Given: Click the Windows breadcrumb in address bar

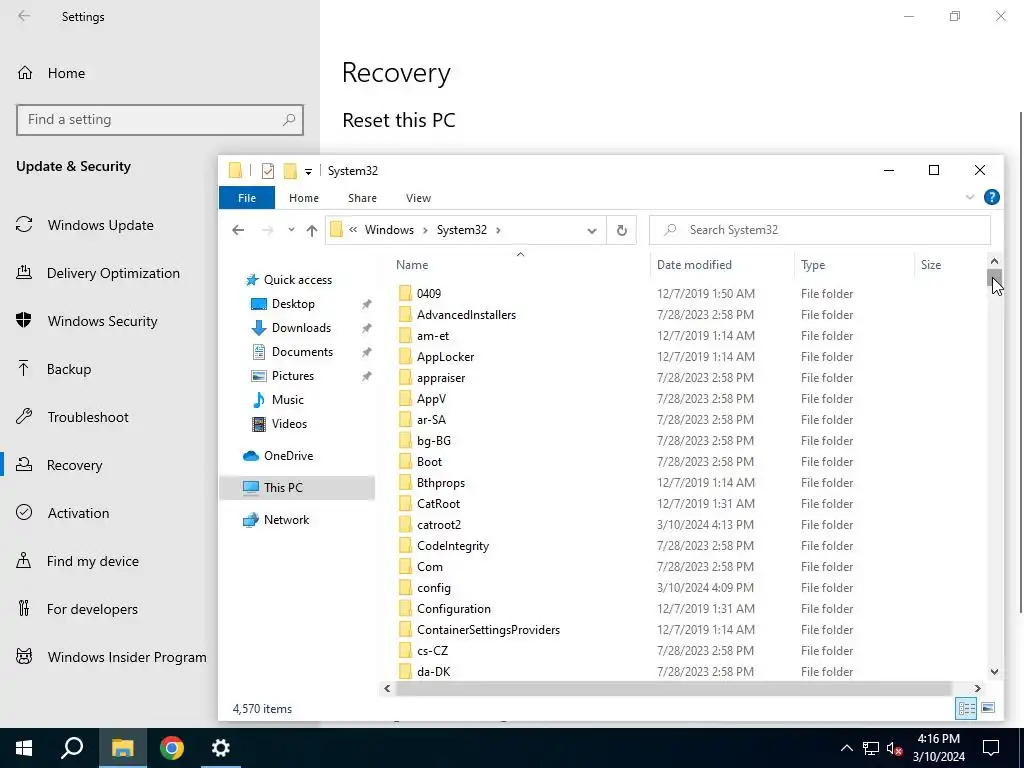Looking at the screenshot, I should point(389,230).
